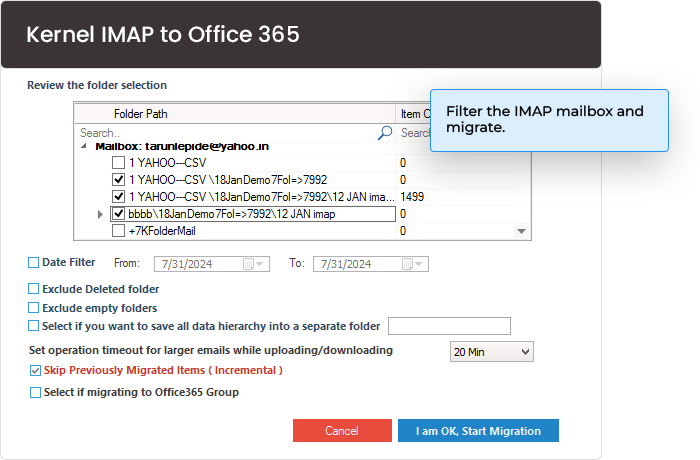The width and height of the screenshot is (700, 460).
Task: Select the '1 YAHOO--CSV' folder row text
Action: 167,163
